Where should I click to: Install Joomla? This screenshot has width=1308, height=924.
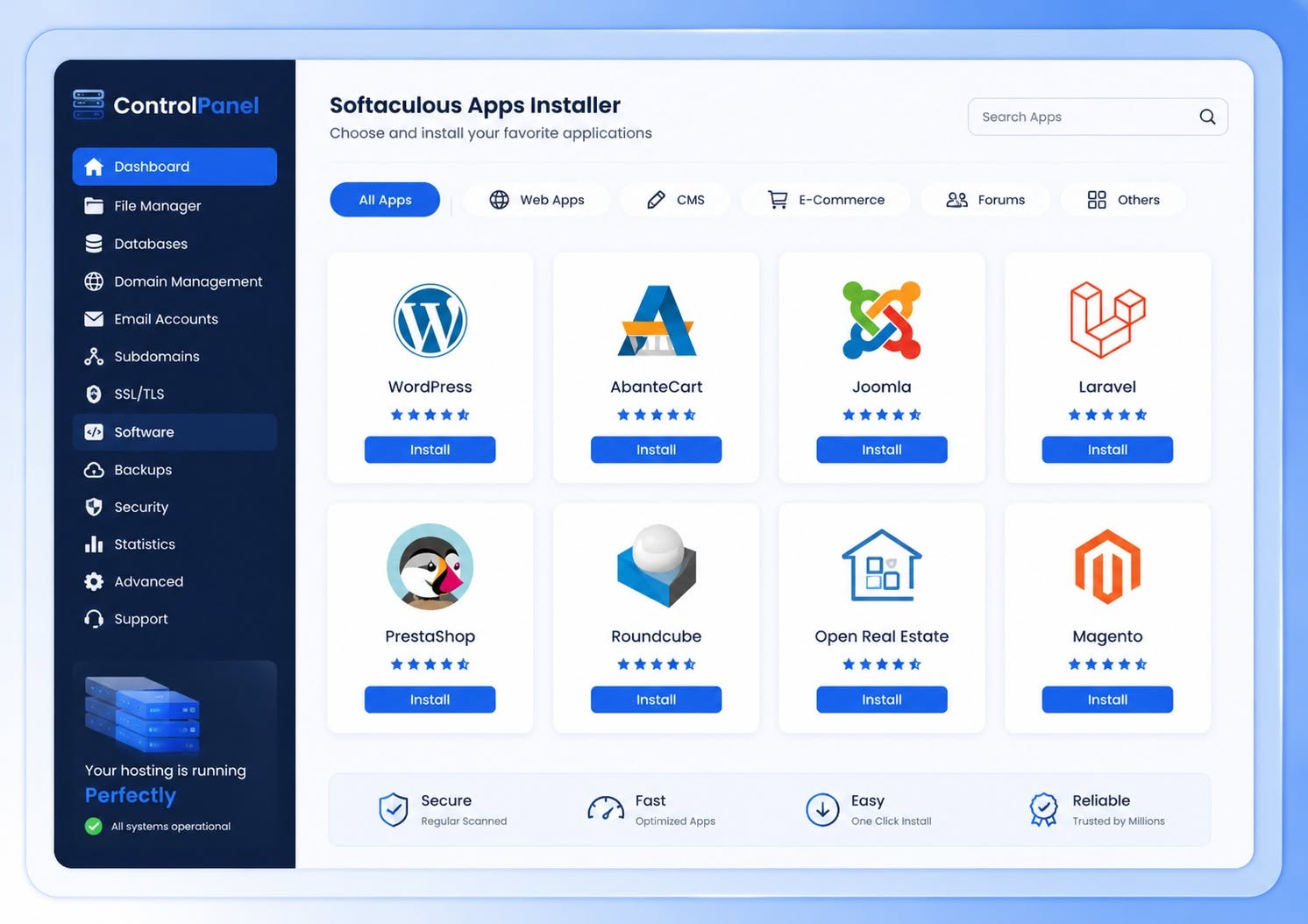tap(882, 450)
